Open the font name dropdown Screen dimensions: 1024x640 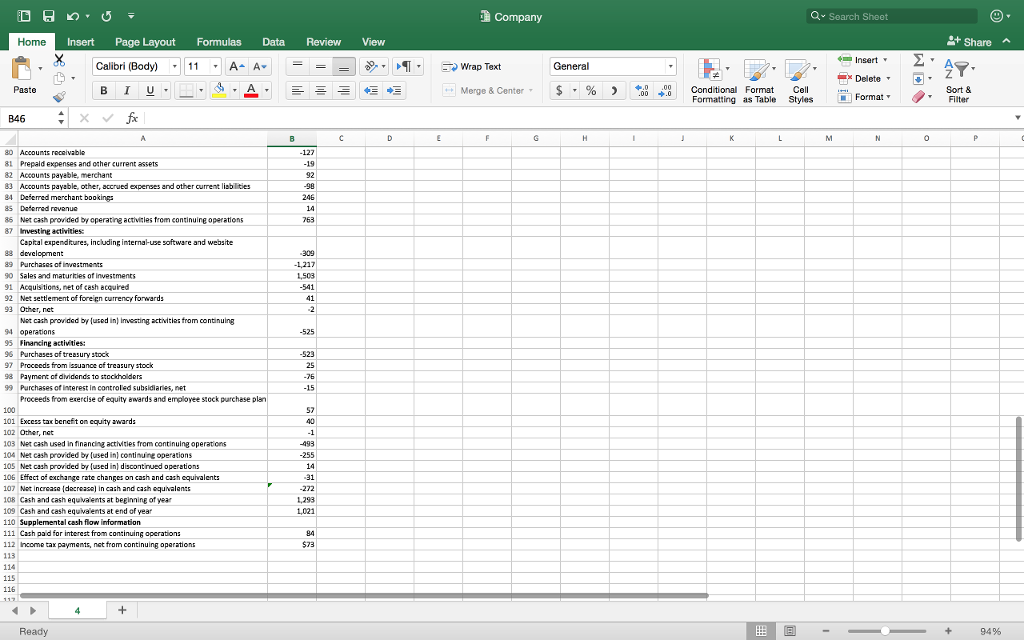point(174,66)
